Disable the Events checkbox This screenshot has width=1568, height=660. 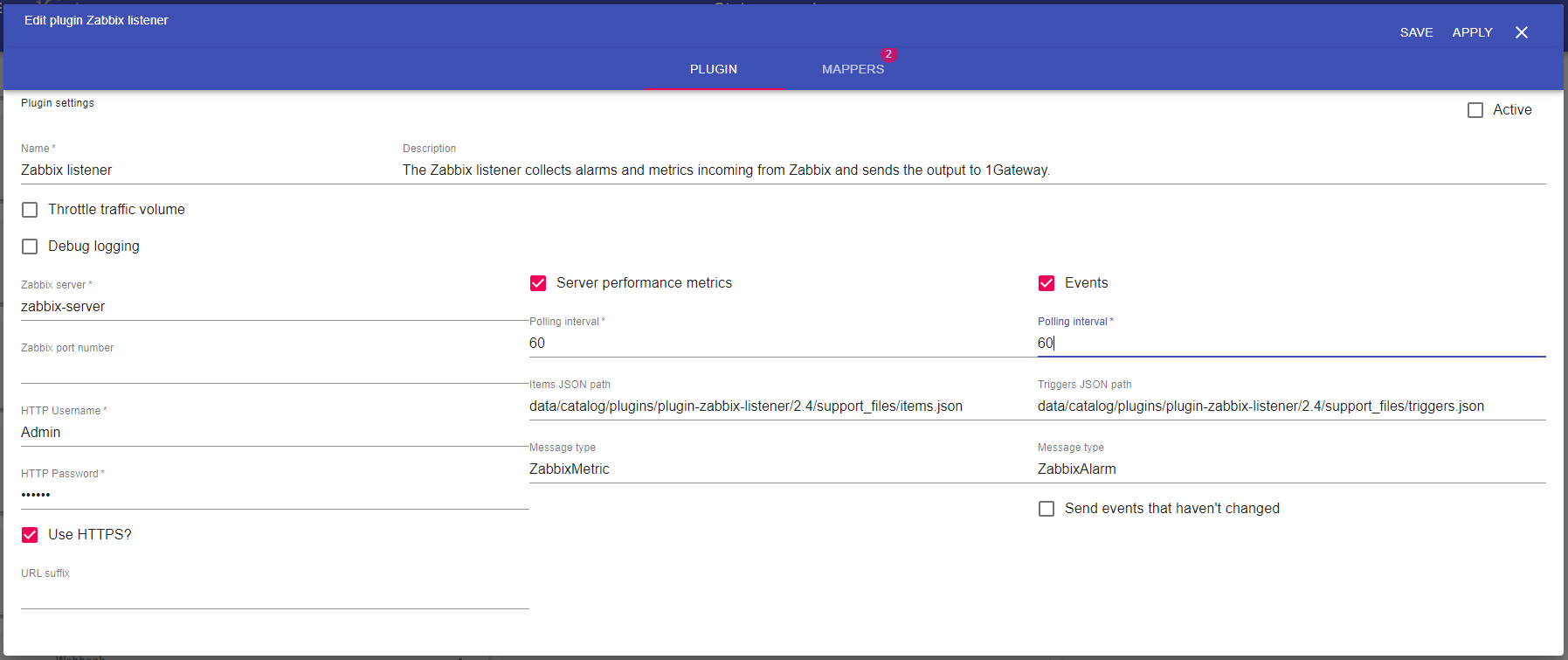[x=1046, y=283]
